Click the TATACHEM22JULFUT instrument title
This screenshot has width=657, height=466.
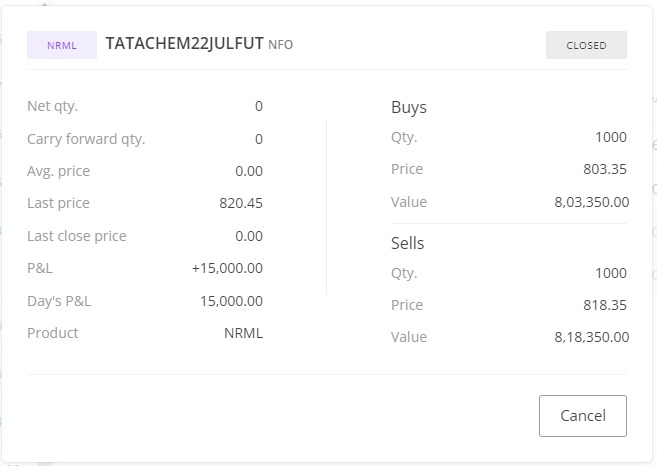(x=184, y=44)
